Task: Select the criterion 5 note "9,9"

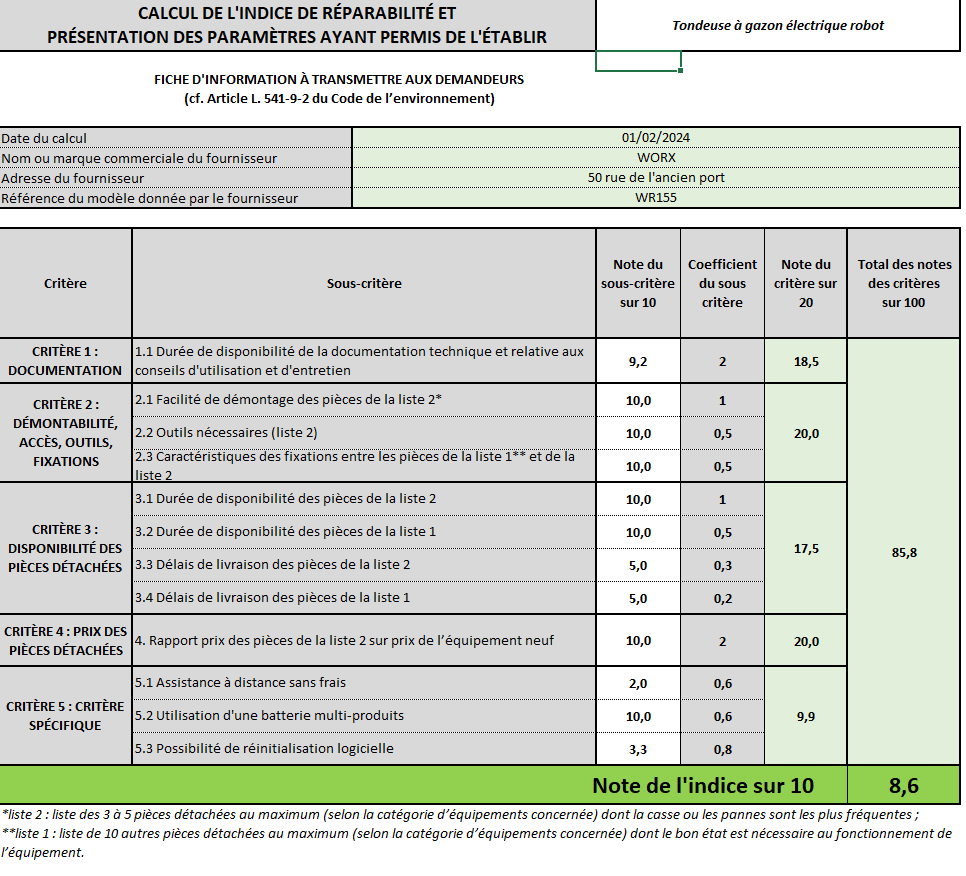Action: [x=806, y=716]
